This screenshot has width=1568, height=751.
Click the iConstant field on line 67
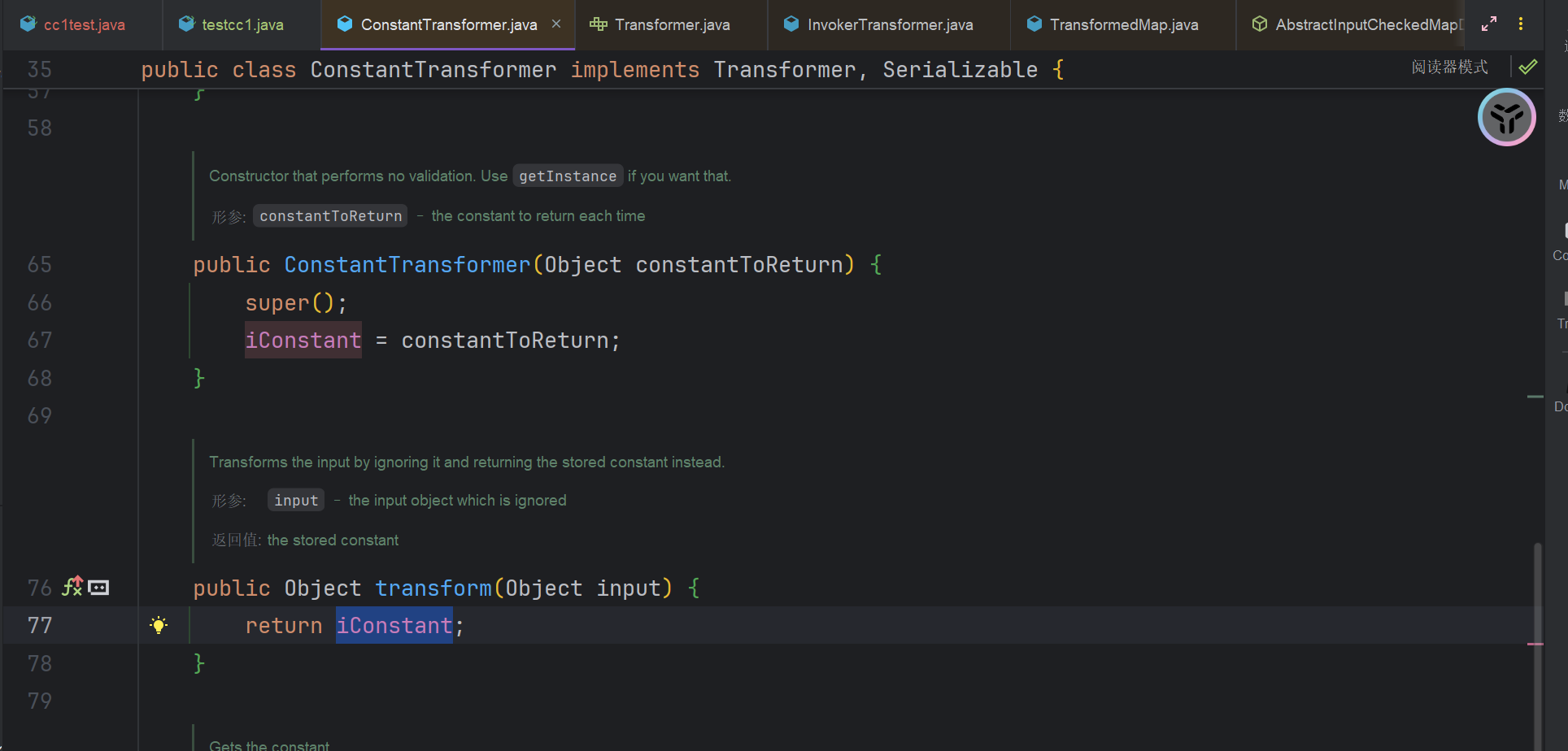point(303,341)
